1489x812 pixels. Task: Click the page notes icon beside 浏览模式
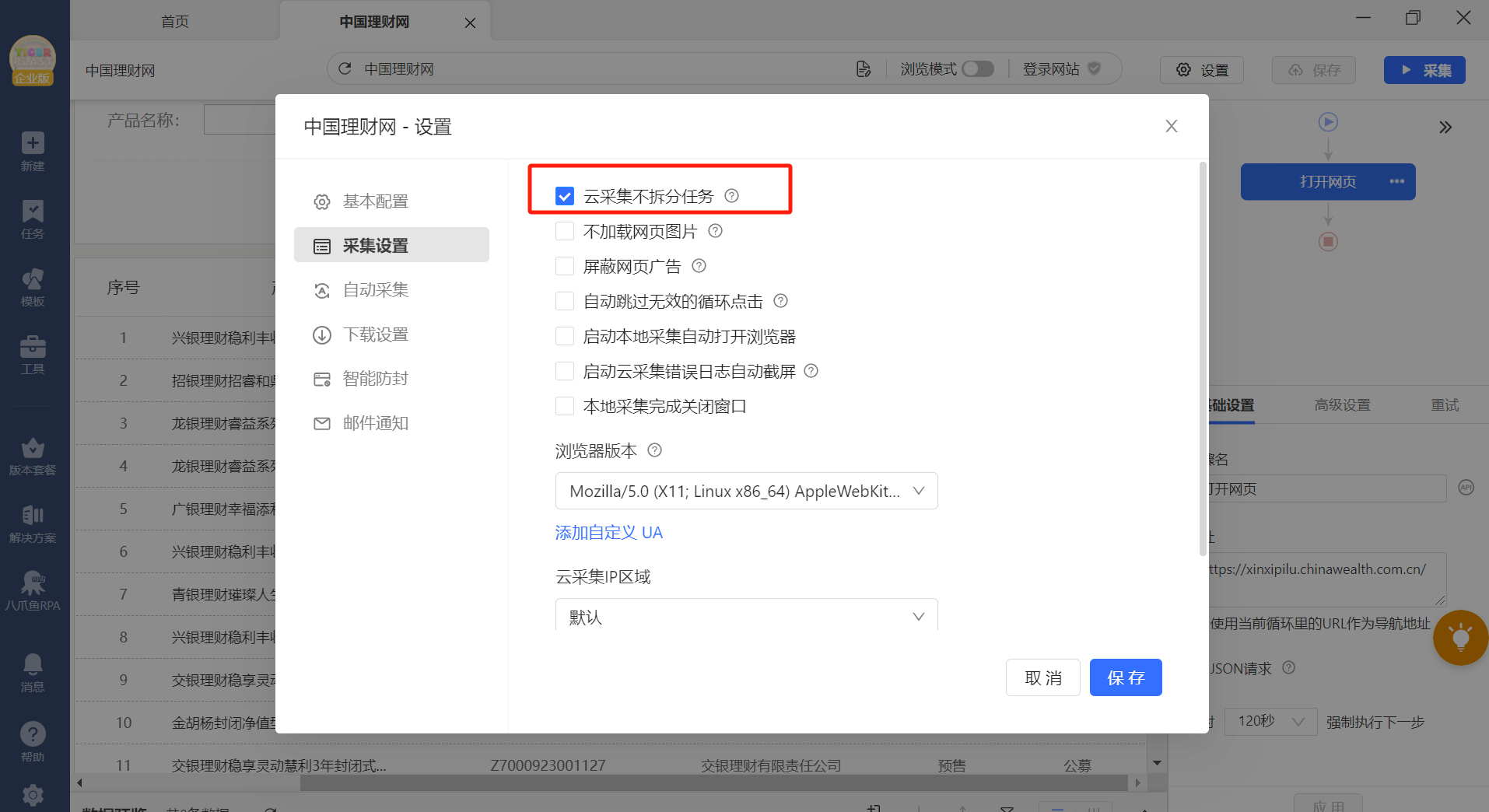pyautogui.click(x=863, y=69)
